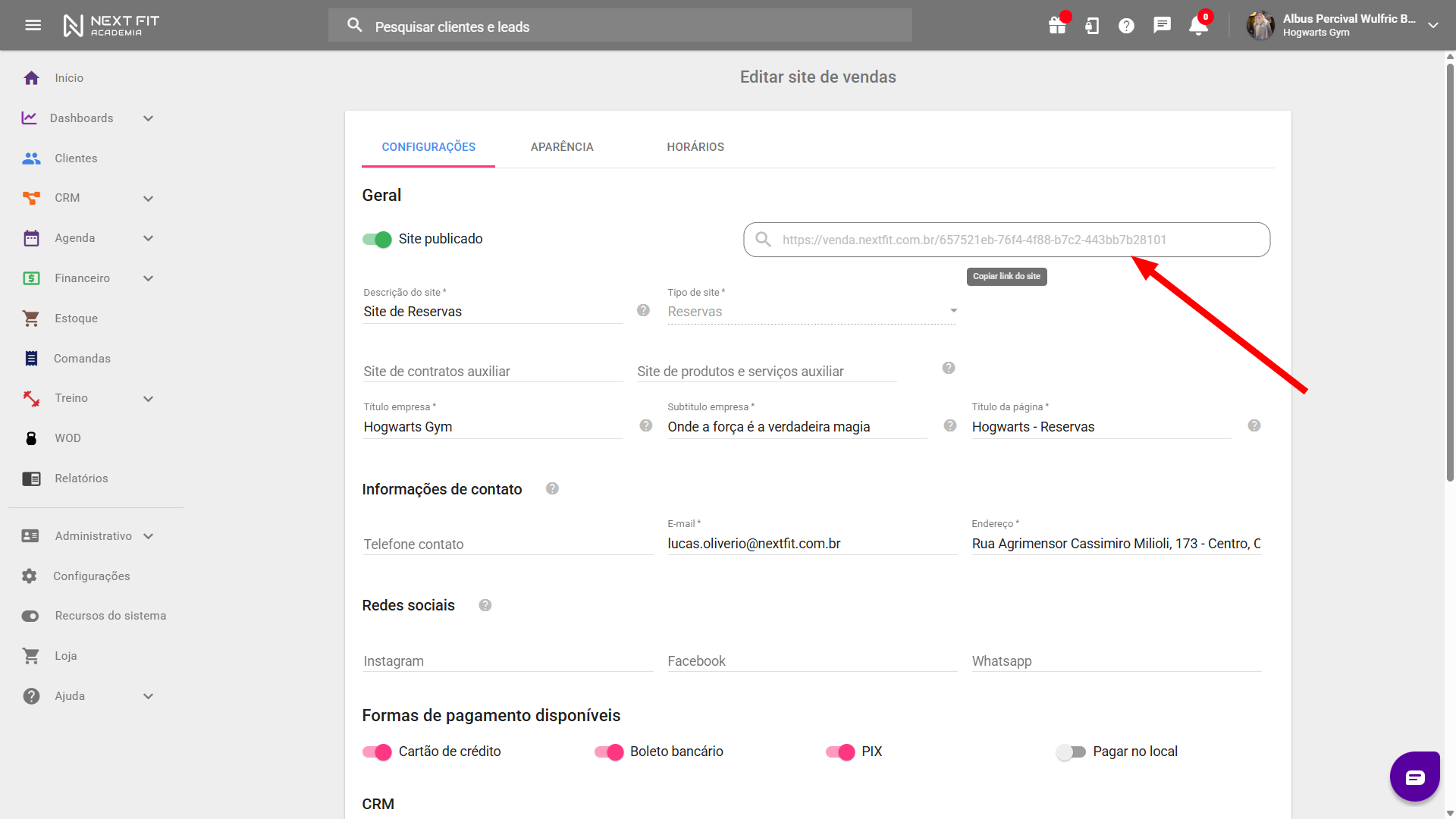Open the notifications bell icon
Viewport: 1456px width, 819px height.
(1198, 26)
